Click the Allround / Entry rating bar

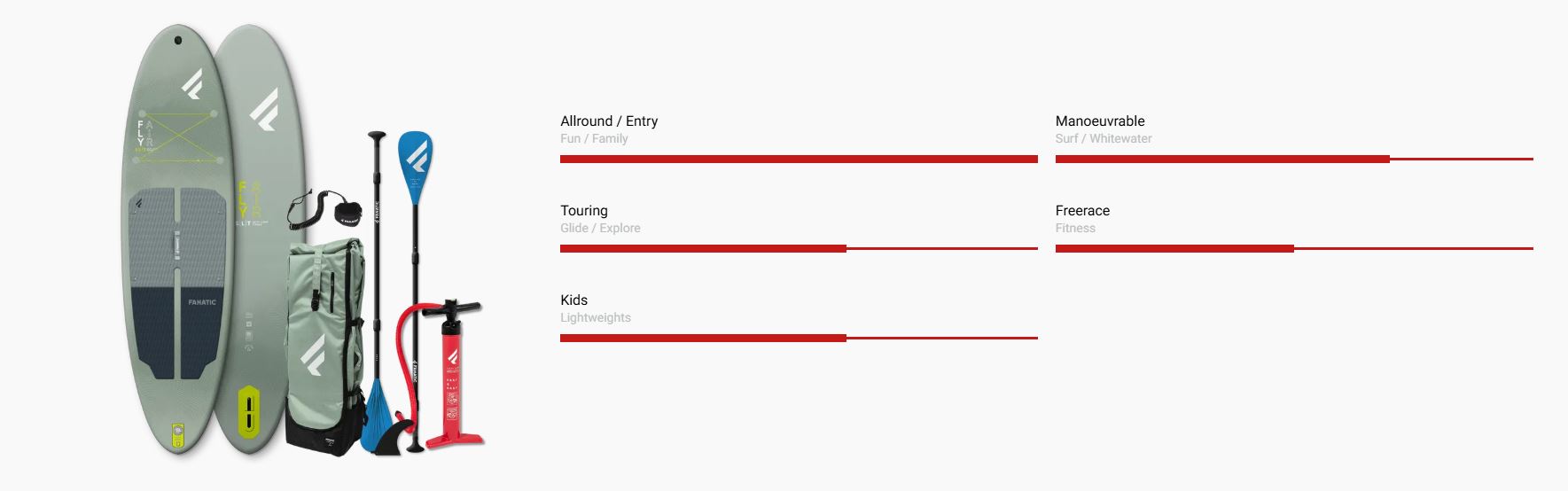coord(799,160)
